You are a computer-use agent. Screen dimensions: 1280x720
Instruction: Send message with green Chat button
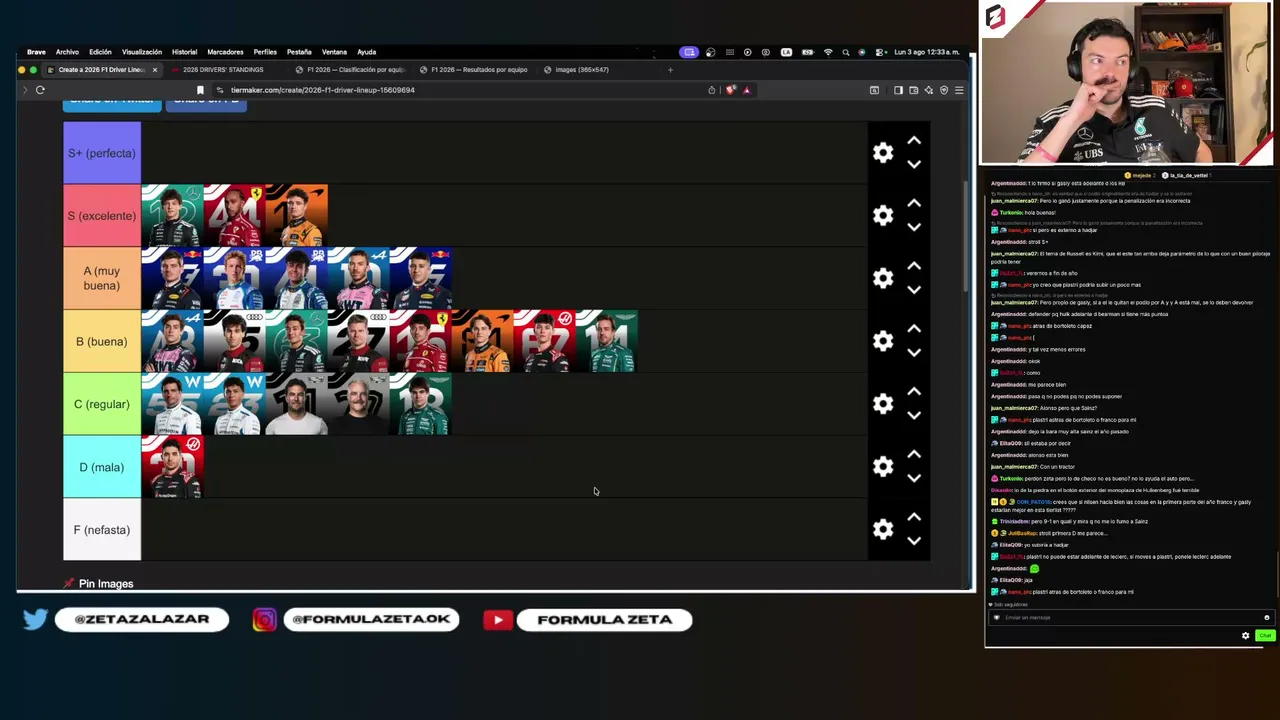[1265, 635]
